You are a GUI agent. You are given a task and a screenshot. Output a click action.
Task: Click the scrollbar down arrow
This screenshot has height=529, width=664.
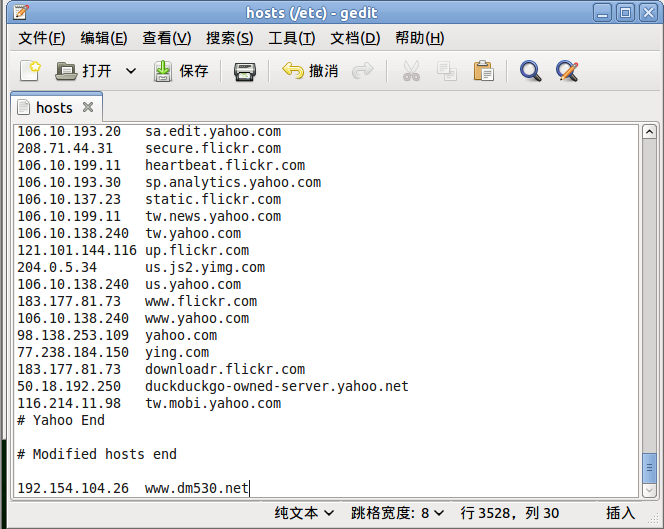[649, 490]
